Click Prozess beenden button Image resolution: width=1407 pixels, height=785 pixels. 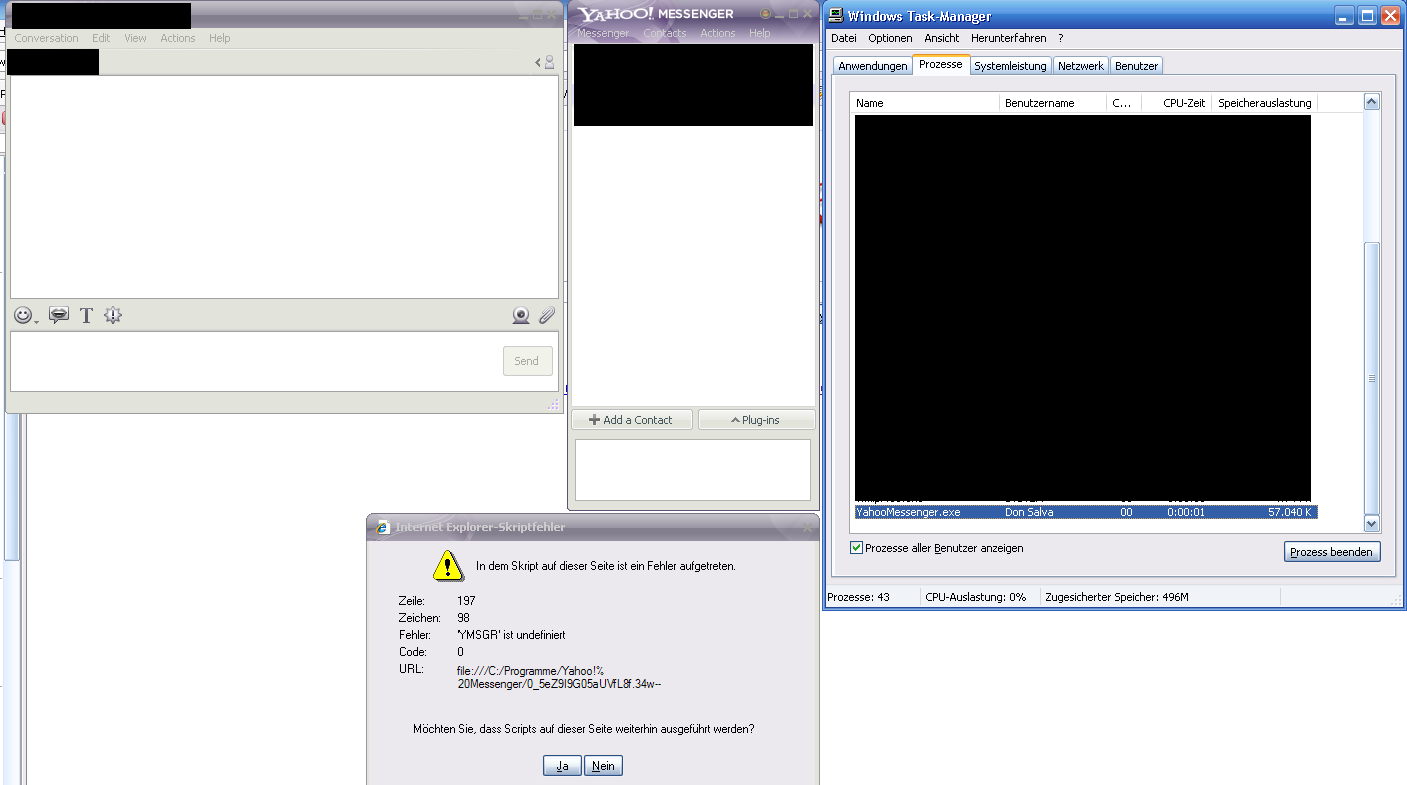pyautogui.click(x=1332, y=552)
